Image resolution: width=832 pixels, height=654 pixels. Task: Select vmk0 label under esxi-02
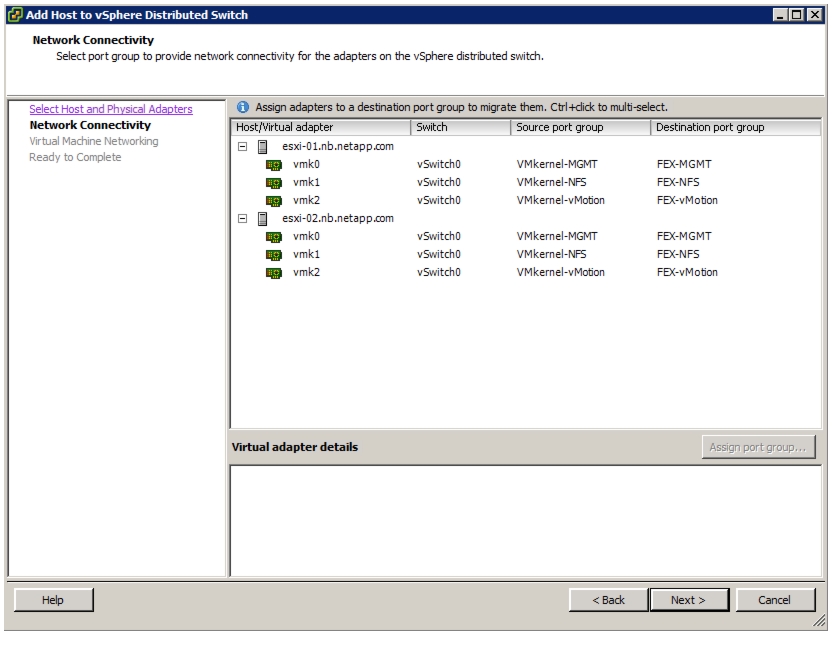[x=306, y=237]
